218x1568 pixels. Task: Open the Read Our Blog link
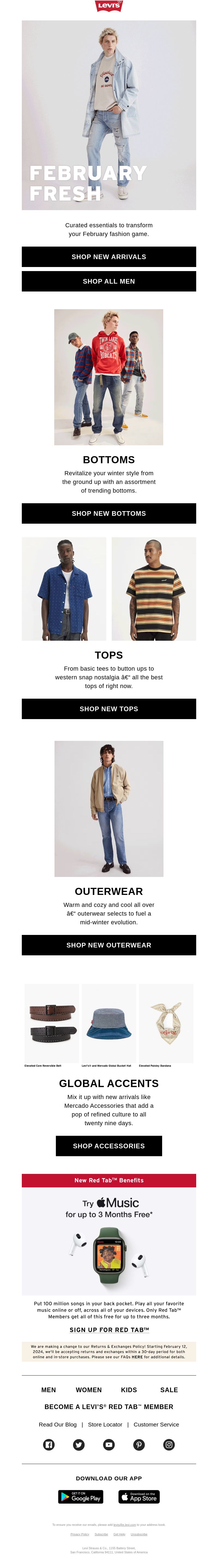point(58,1424)
